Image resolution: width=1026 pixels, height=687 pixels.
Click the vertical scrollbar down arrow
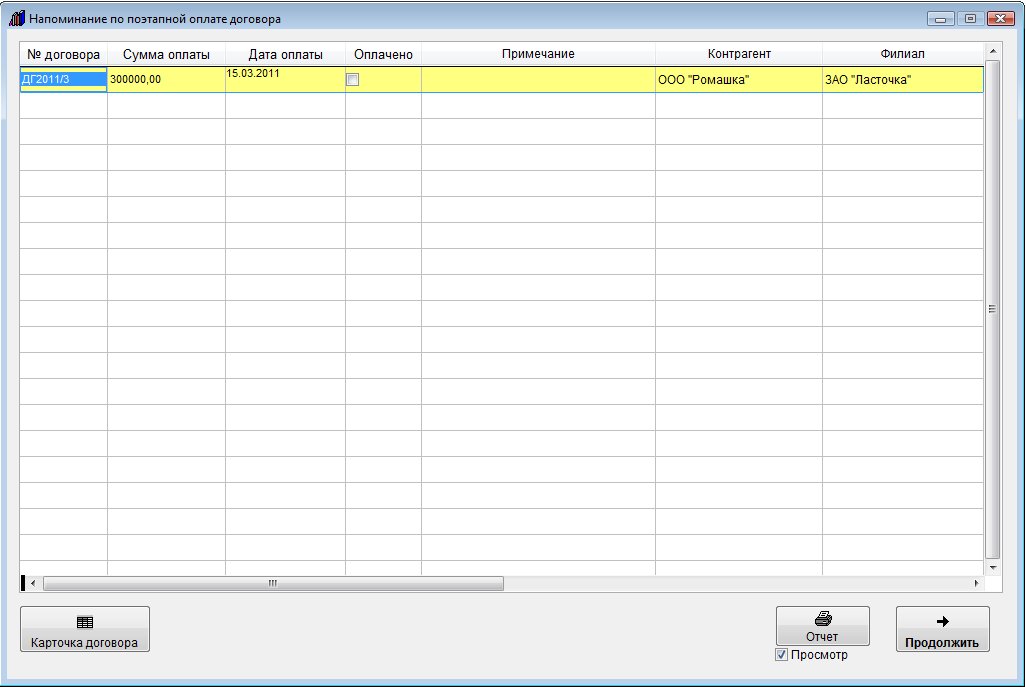(993, 568)
